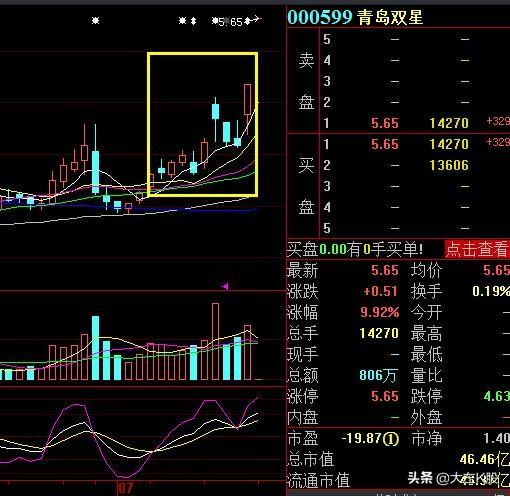The height and width of the screenshot is (496, 510).
Task: Click buy level 2 volume 13606
Action: [x=449, y=165]
